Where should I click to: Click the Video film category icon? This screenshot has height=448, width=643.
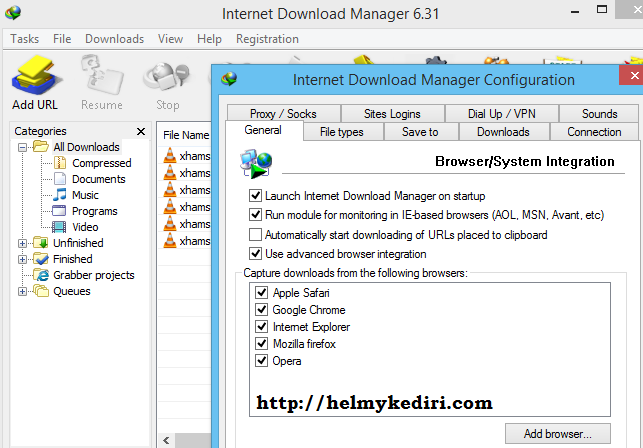point(59,227)
